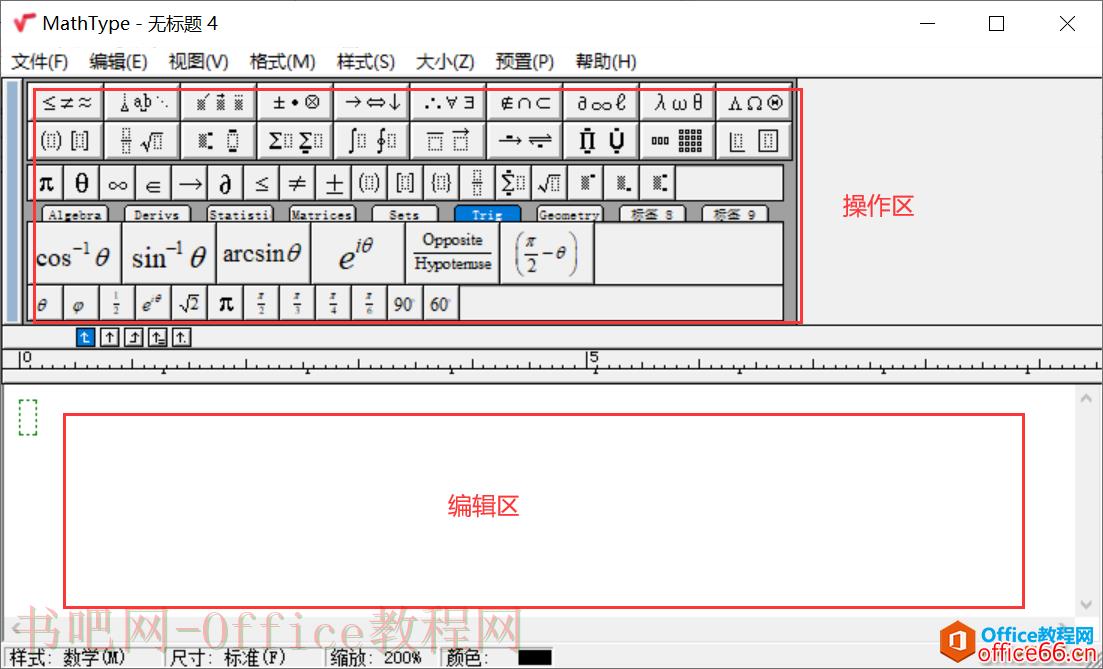Open the spaces and ellipses palette
The height and width of the screenshot is (669, 1103).
pyautogui.click(x=144, y=103)
